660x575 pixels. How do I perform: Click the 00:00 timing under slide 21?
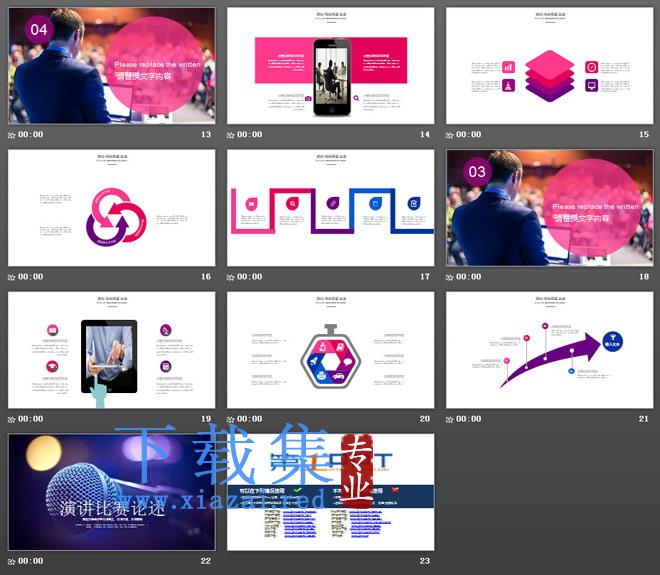click(x=468, y=419)
